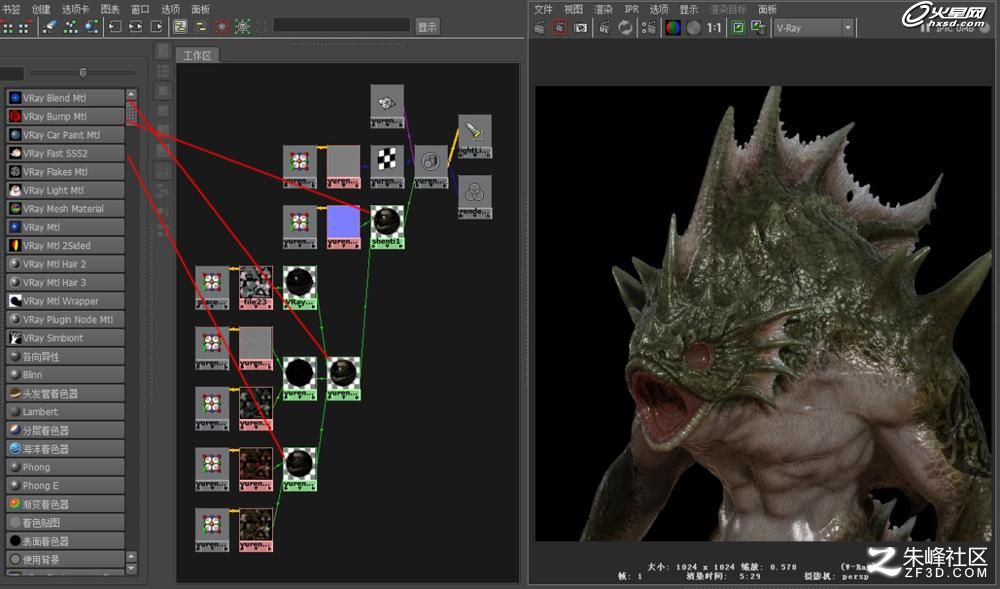This screenshot has height=589, width=1000.
Task: Create a VRay Fast SSS2 material
Action: point(65,153)
